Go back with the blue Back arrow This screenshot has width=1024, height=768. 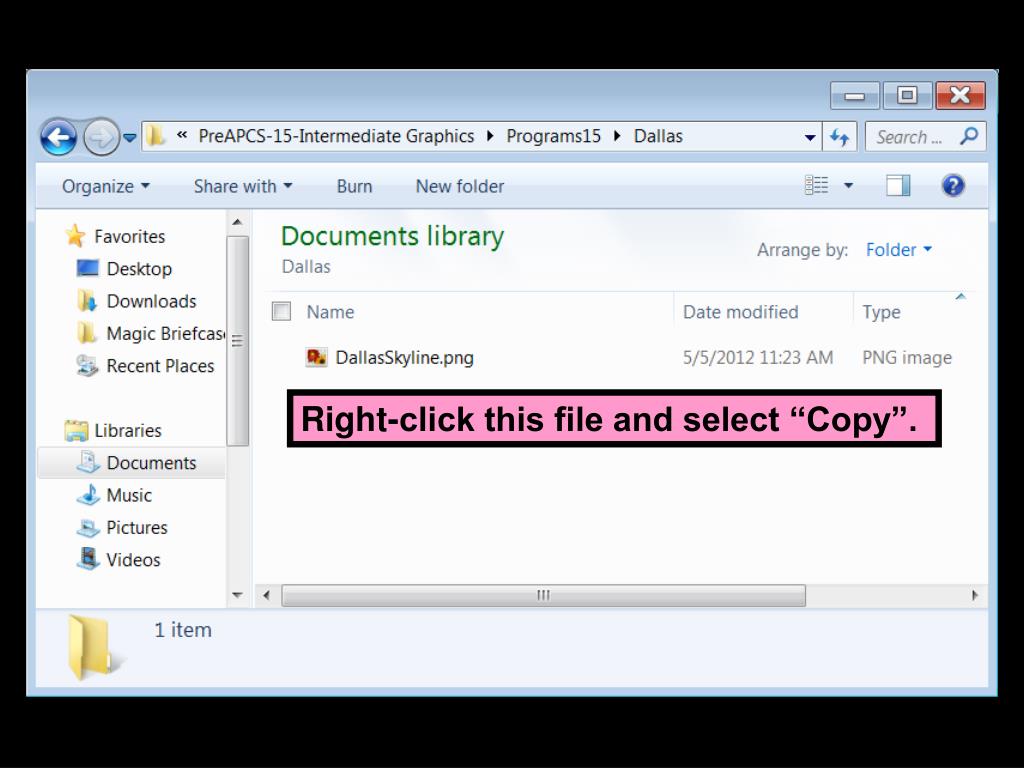pos(59,137)
